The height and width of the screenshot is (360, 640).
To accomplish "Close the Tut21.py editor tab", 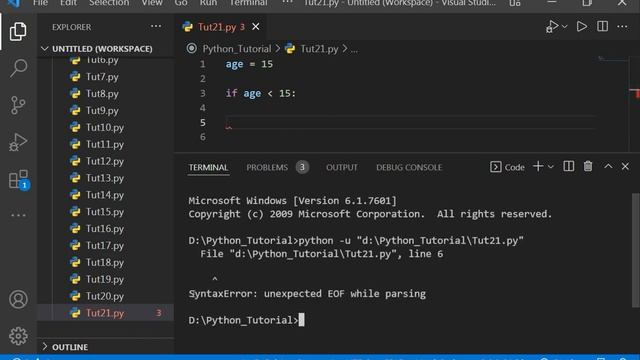I will tap(256, 27).
